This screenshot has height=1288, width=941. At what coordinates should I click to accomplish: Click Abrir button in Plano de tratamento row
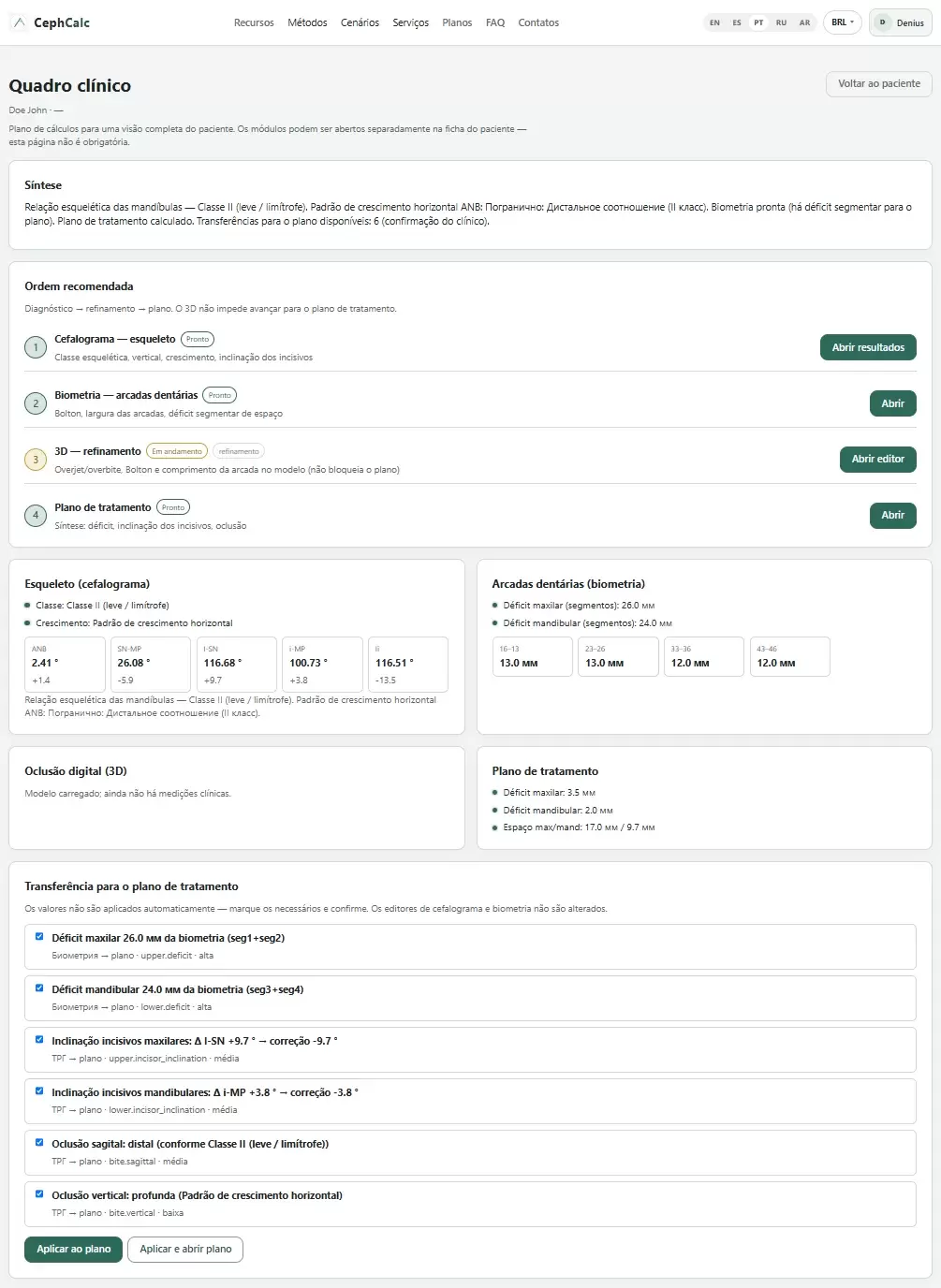pos(892,515)
